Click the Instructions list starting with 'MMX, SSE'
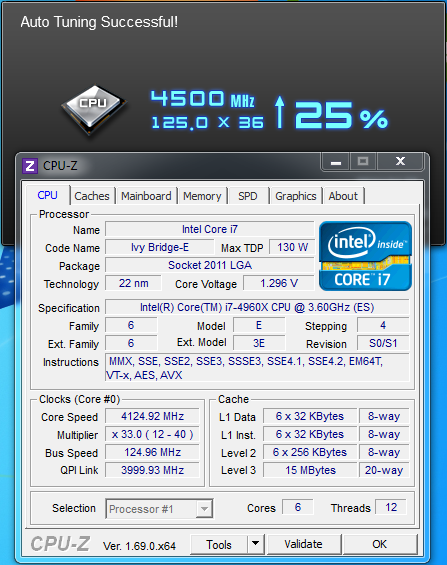447x565 pixels. tap(257, 368)
